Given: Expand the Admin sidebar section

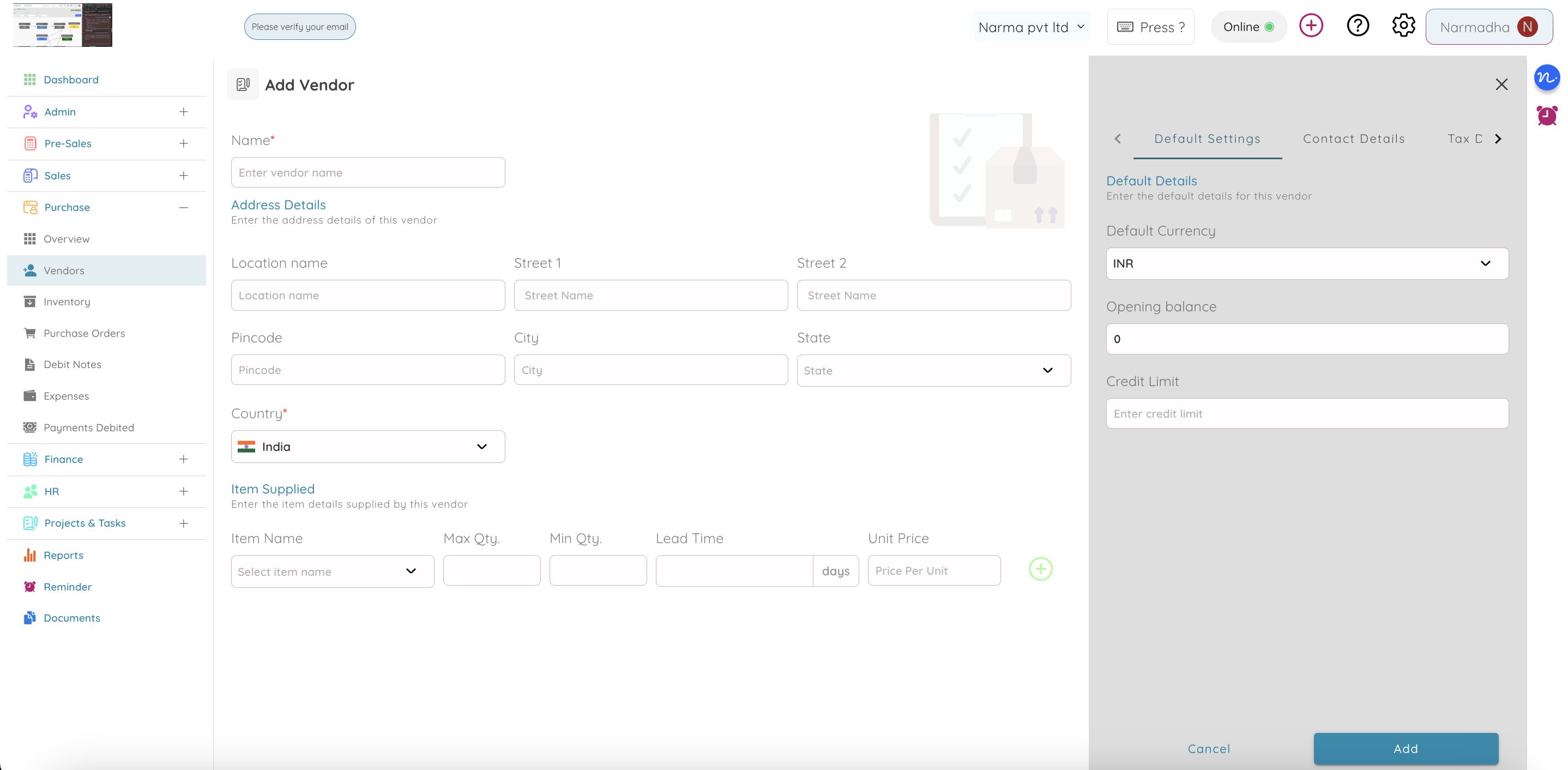Looking at the screenshot, I should [183, 111].
